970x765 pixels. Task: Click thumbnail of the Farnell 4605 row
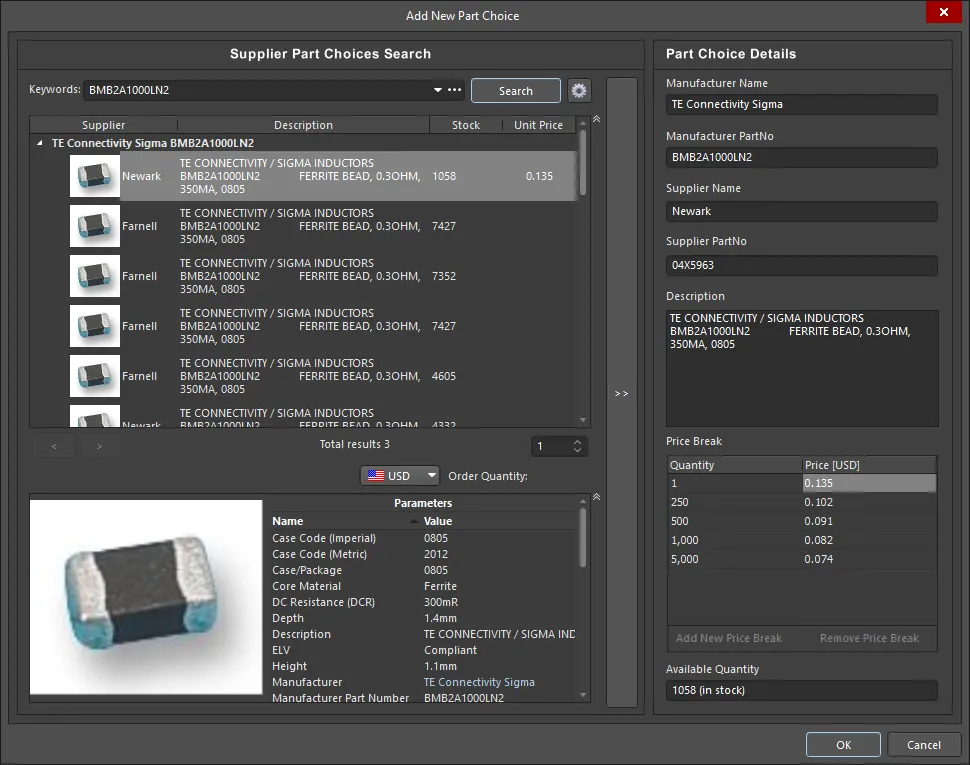pyautogui.click(x=95, y=376)
